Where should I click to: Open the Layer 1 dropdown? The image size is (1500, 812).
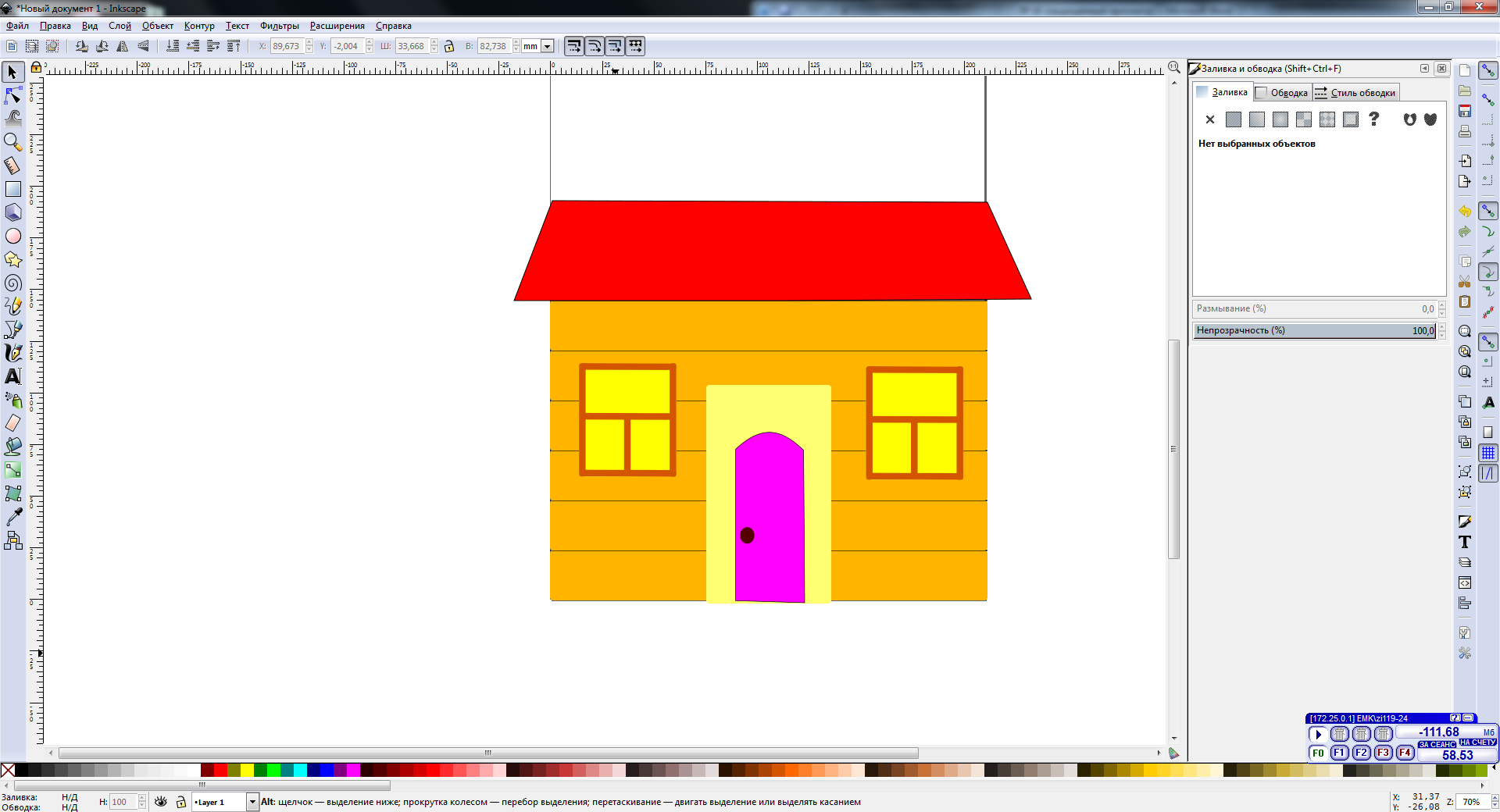252,802
